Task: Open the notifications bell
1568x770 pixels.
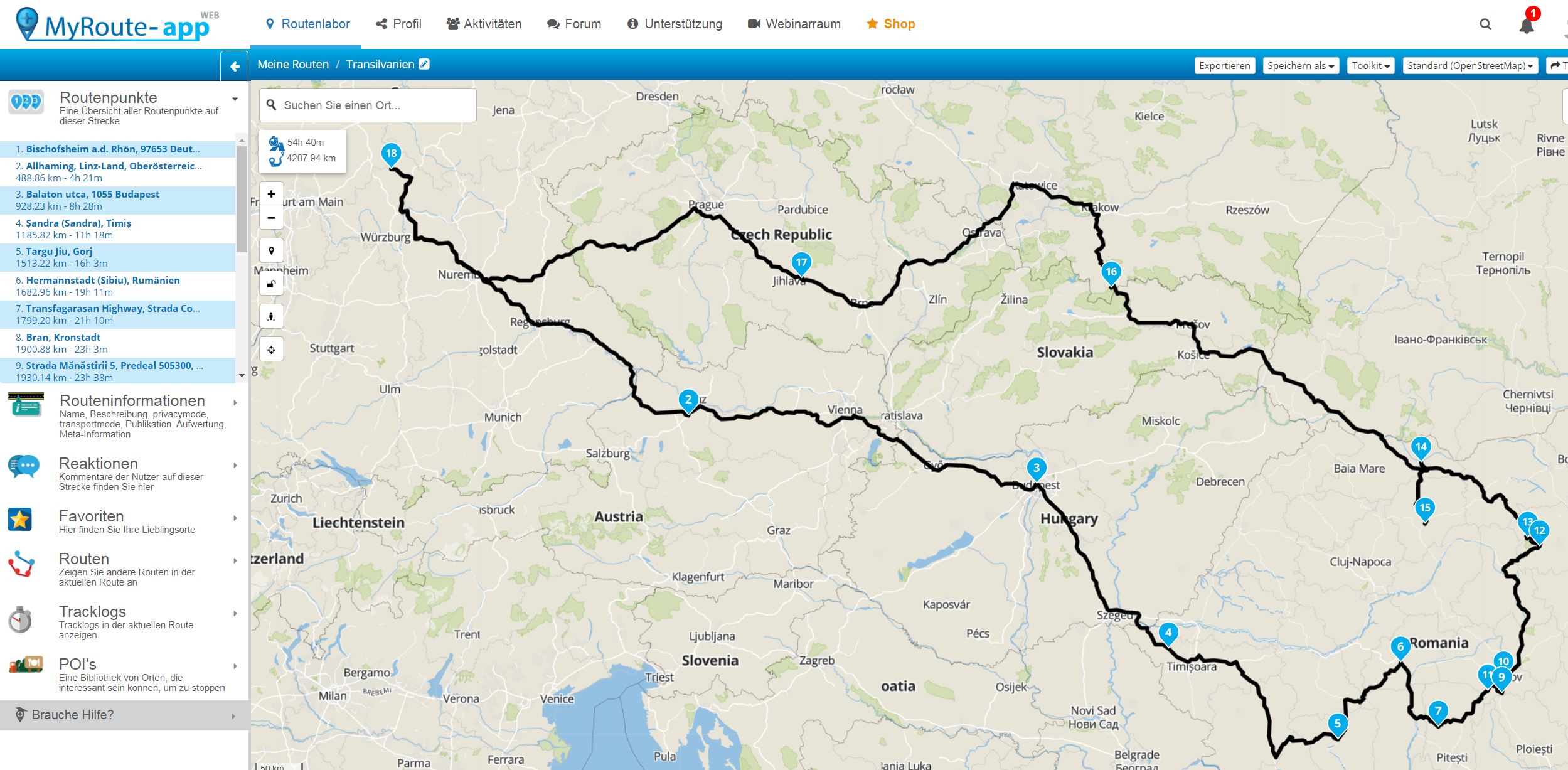Action: (x=1526, y=25)
